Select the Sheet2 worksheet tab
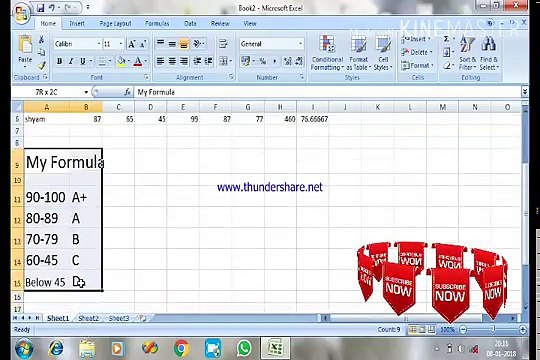Screen dimensions: 540x360 coord(89,318)
